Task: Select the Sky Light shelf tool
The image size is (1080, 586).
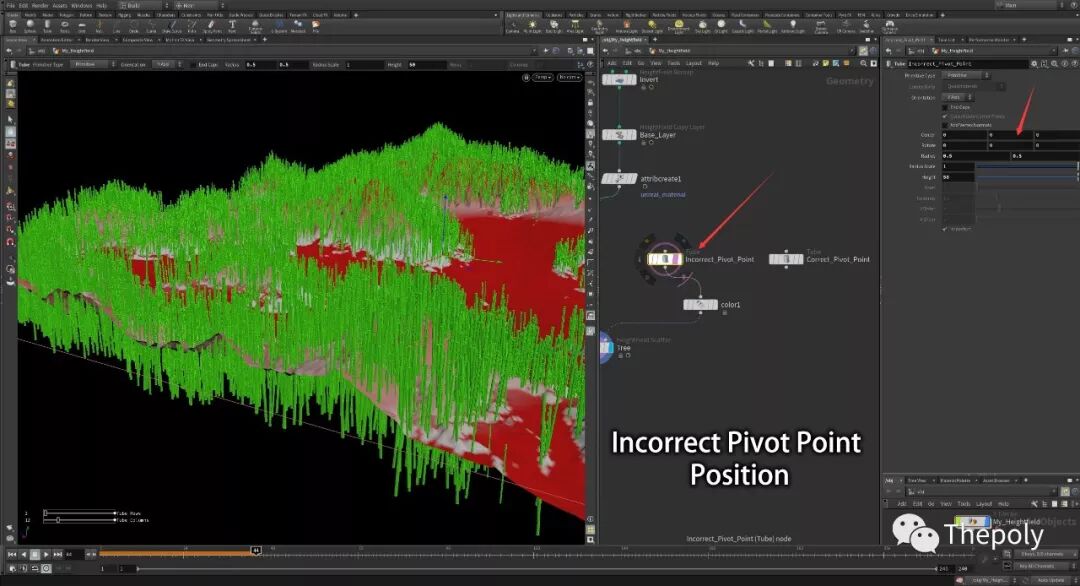Action: click(702, 27)
